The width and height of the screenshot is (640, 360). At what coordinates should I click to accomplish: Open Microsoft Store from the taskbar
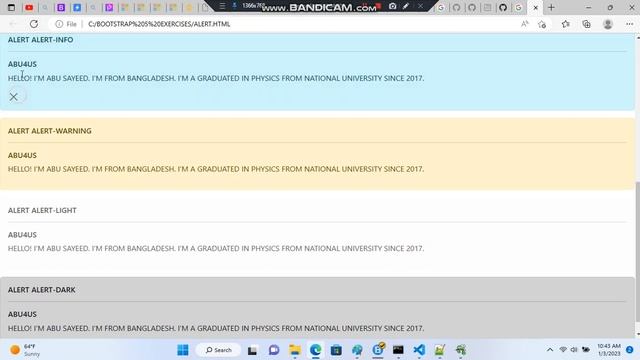pos(336,350)
